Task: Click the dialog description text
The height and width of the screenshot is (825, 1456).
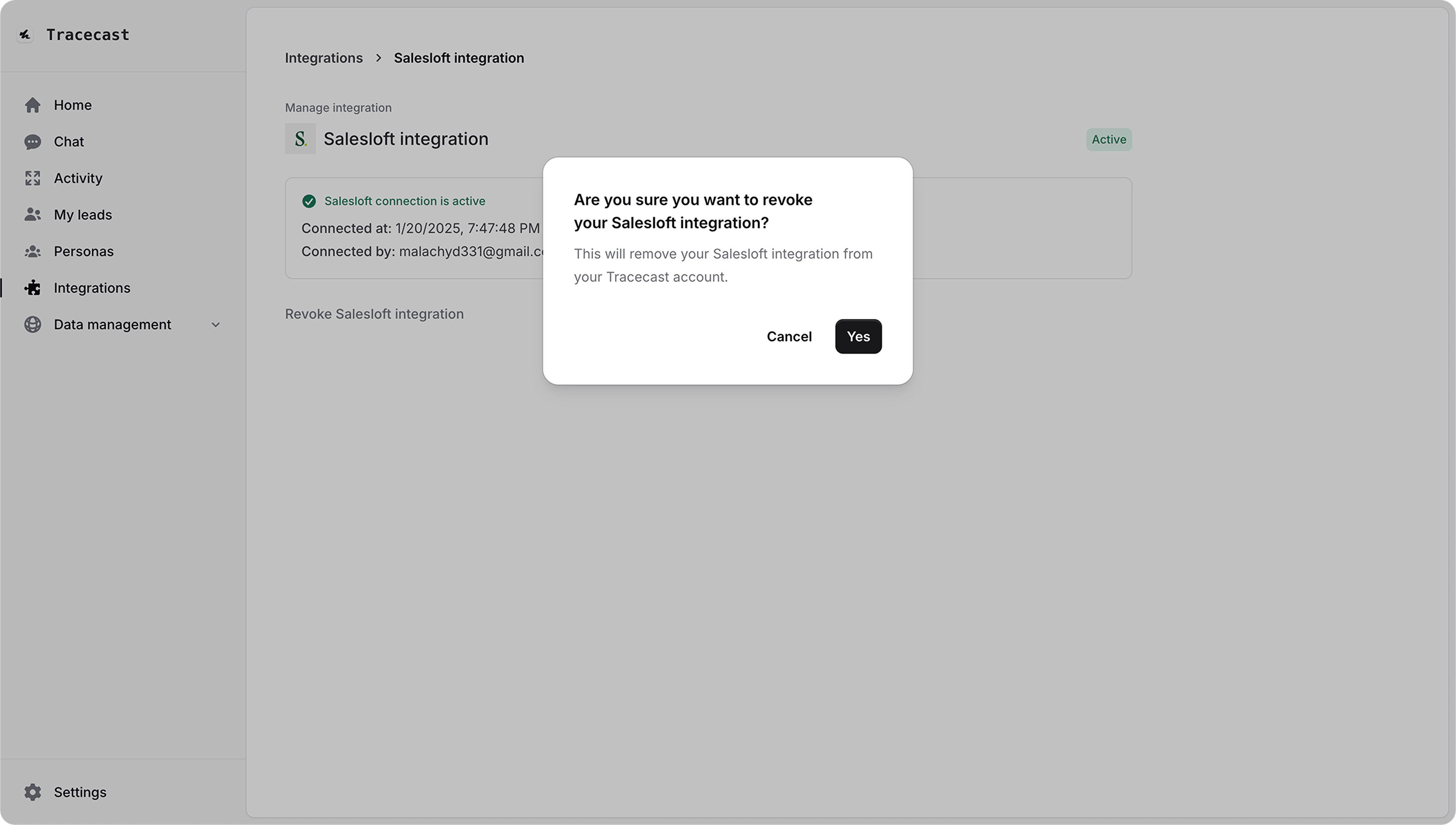Action: (723, 265)
